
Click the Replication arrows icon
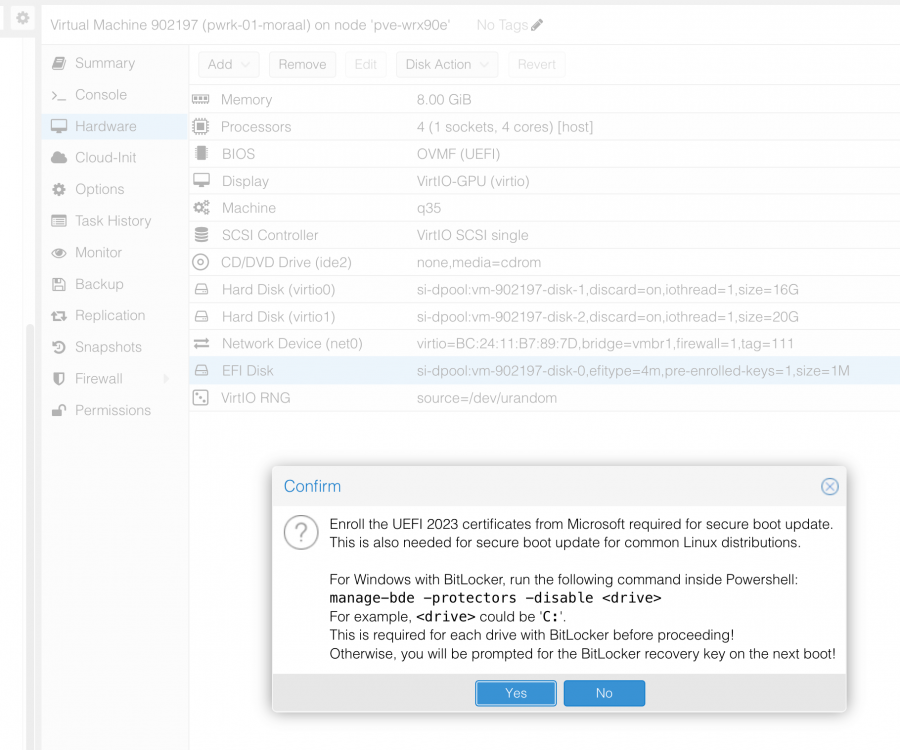click(x=59, y=316)
